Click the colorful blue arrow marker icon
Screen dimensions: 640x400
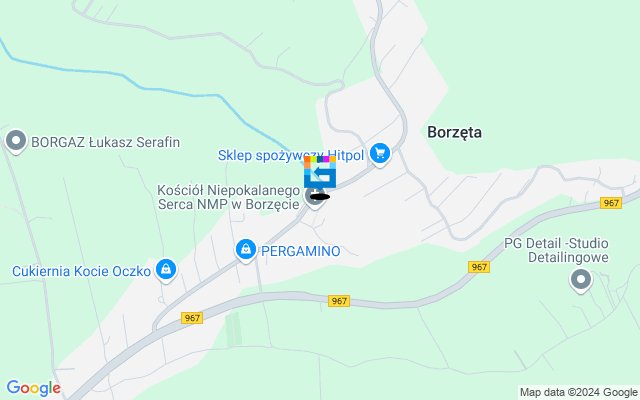(320, 172)
